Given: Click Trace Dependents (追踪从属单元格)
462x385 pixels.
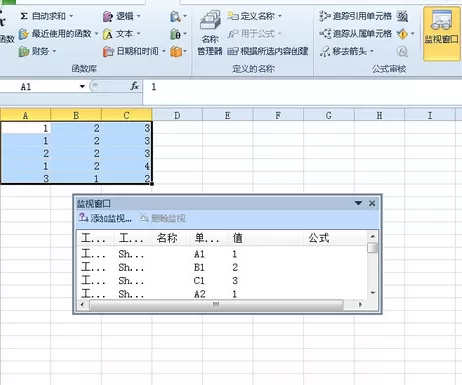Looking at the screenshot, I should [x=356, y=33].
